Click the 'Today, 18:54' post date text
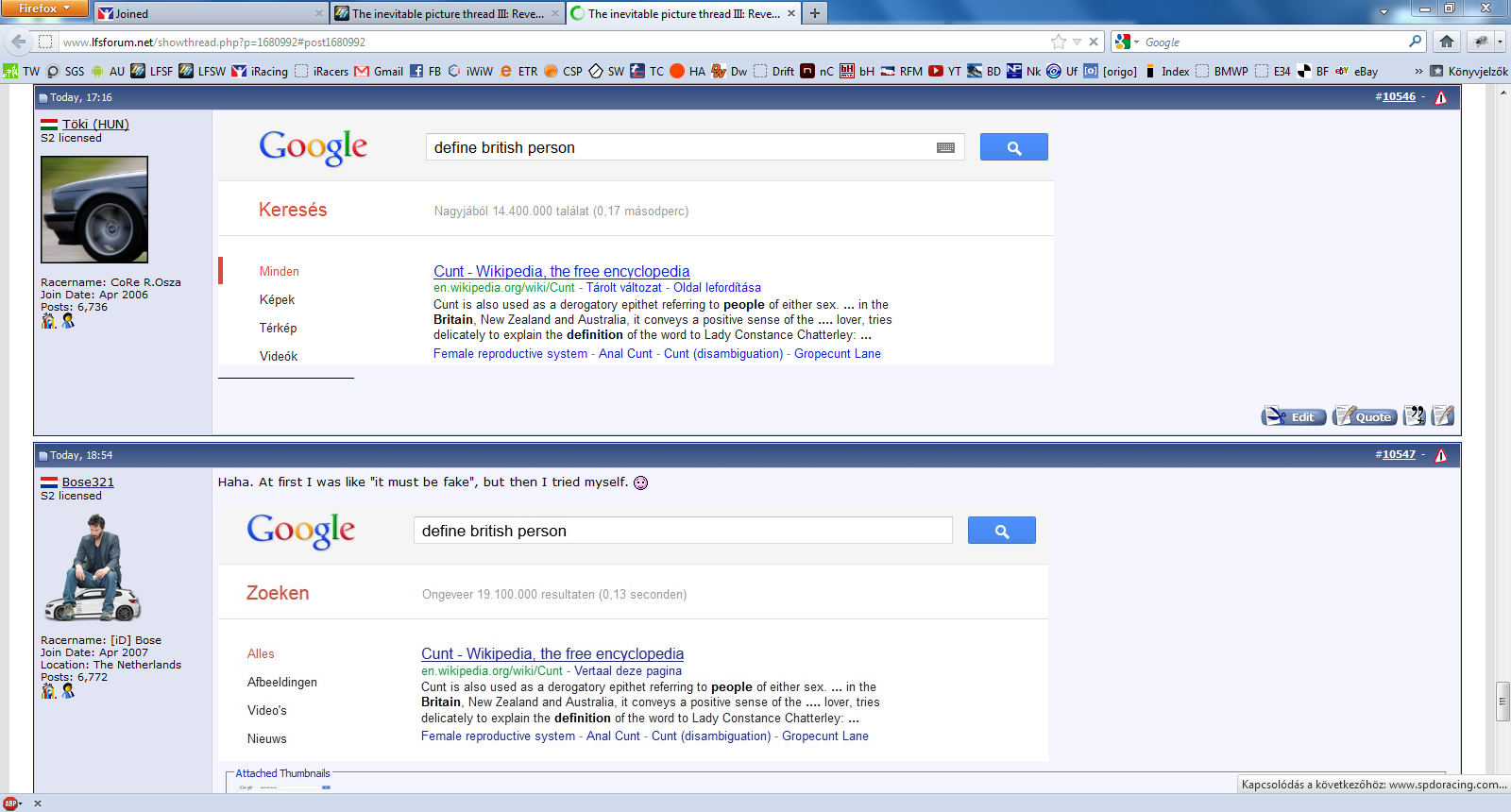 click(81, 455)
